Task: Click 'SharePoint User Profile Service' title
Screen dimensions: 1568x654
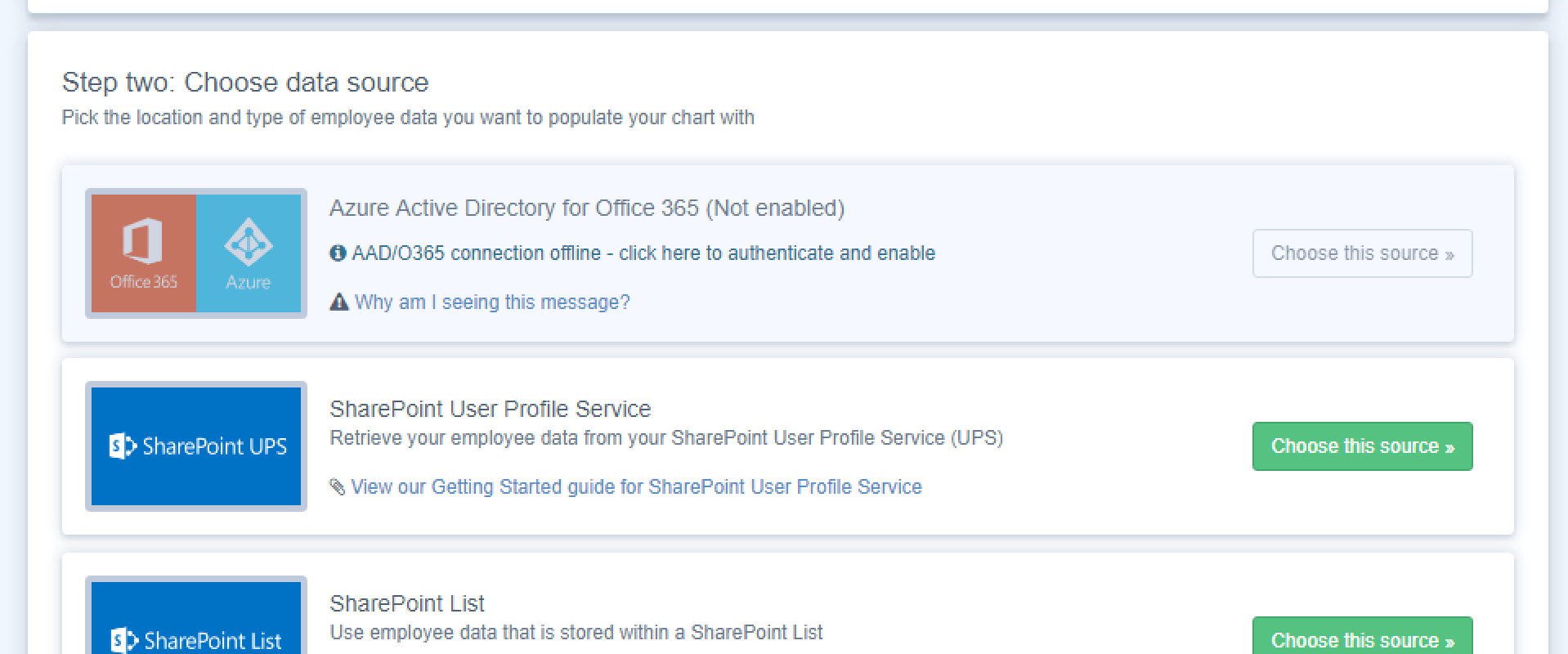Action: pyautogui.click(x=490, y=409)
